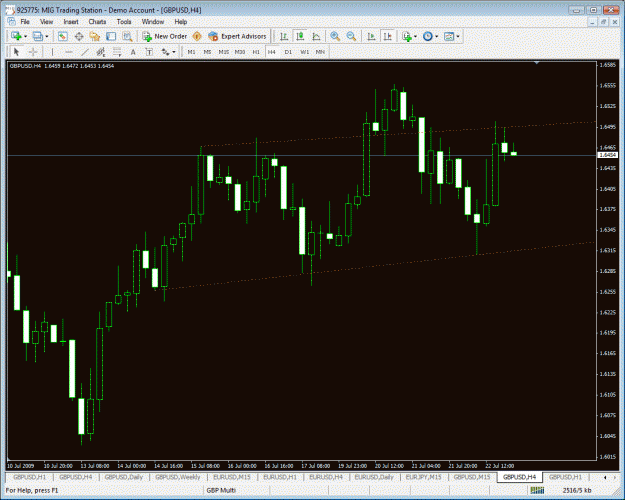Screen dimensions: 625x500
Task: Select the crosshair tool
Action: (33, 52)
